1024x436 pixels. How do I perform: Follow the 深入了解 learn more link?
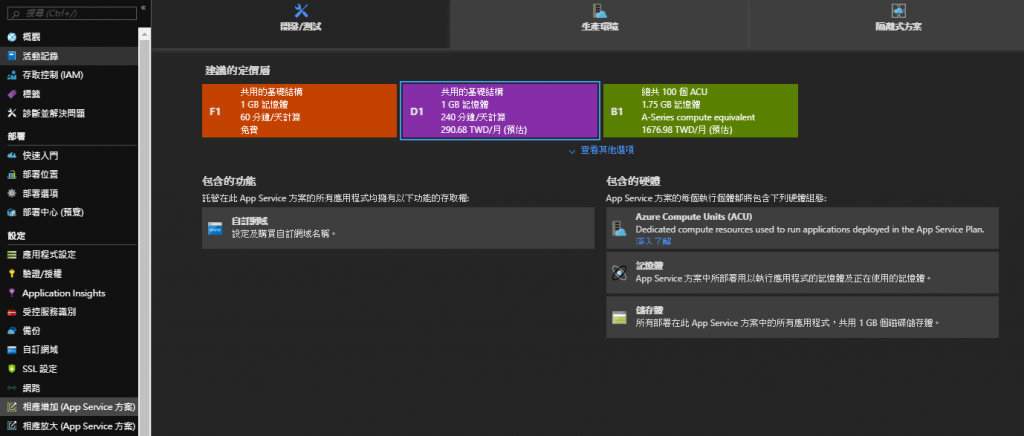point(653,241)
